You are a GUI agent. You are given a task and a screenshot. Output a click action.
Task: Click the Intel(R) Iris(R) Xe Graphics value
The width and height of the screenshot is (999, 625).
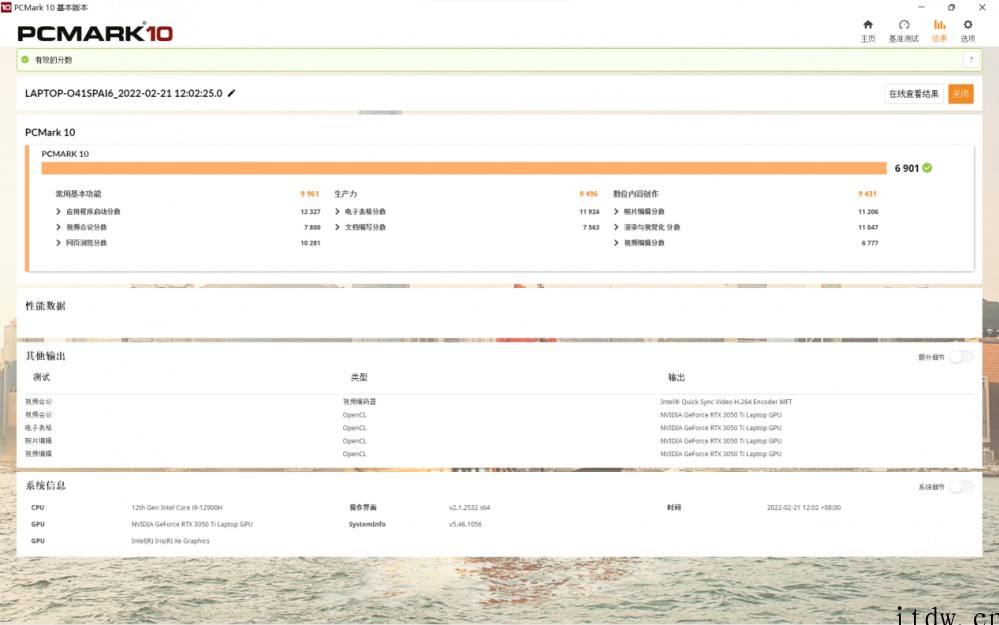click(170, 541)
